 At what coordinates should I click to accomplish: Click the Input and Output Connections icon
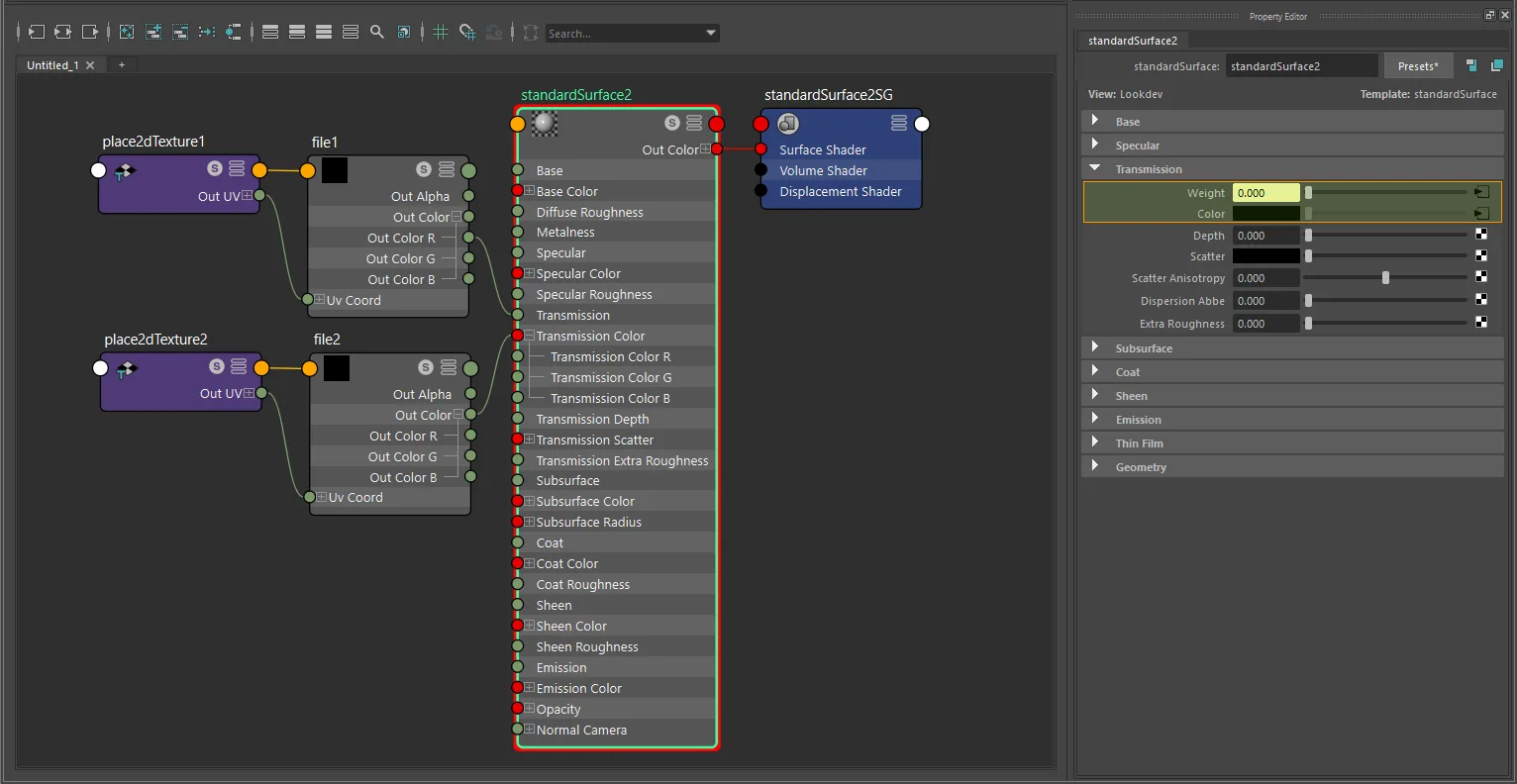(62, 33)
